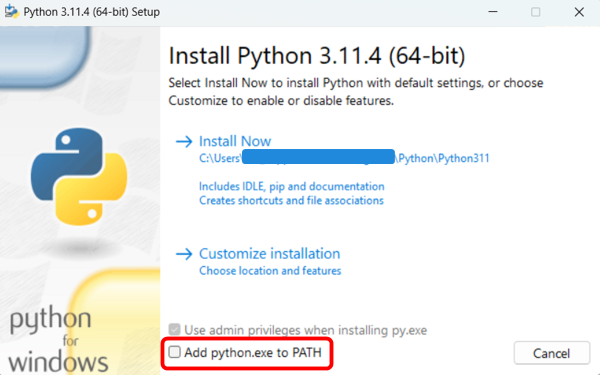Close the Python Setup window
The width and height of the screenshot is (600, 375).
[x=579, y=12]
